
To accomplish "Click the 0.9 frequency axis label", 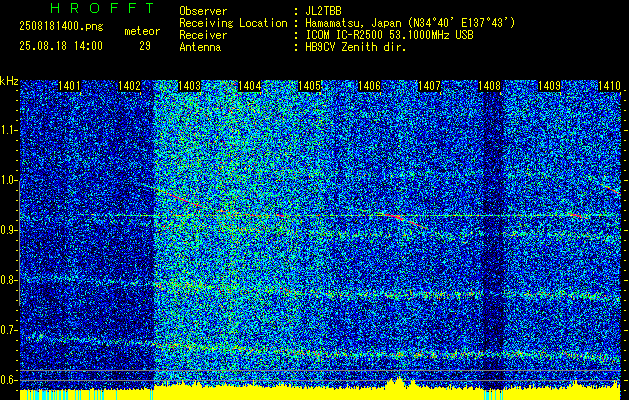I will [7, 230].
